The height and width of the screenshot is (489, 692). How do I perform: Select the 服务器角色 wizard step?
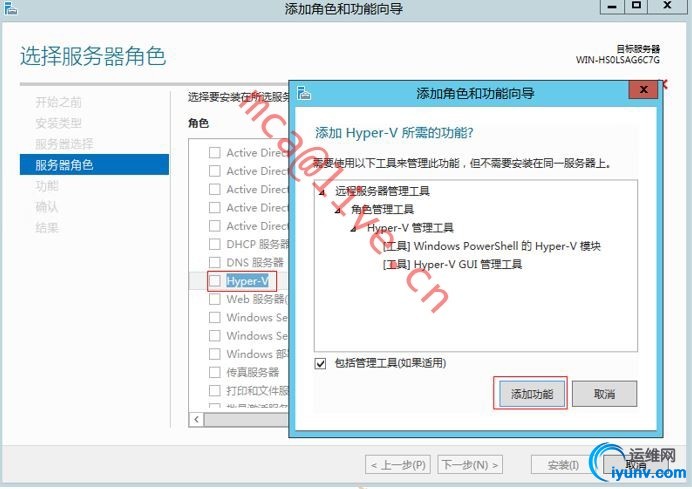click(x=94, y=165)
